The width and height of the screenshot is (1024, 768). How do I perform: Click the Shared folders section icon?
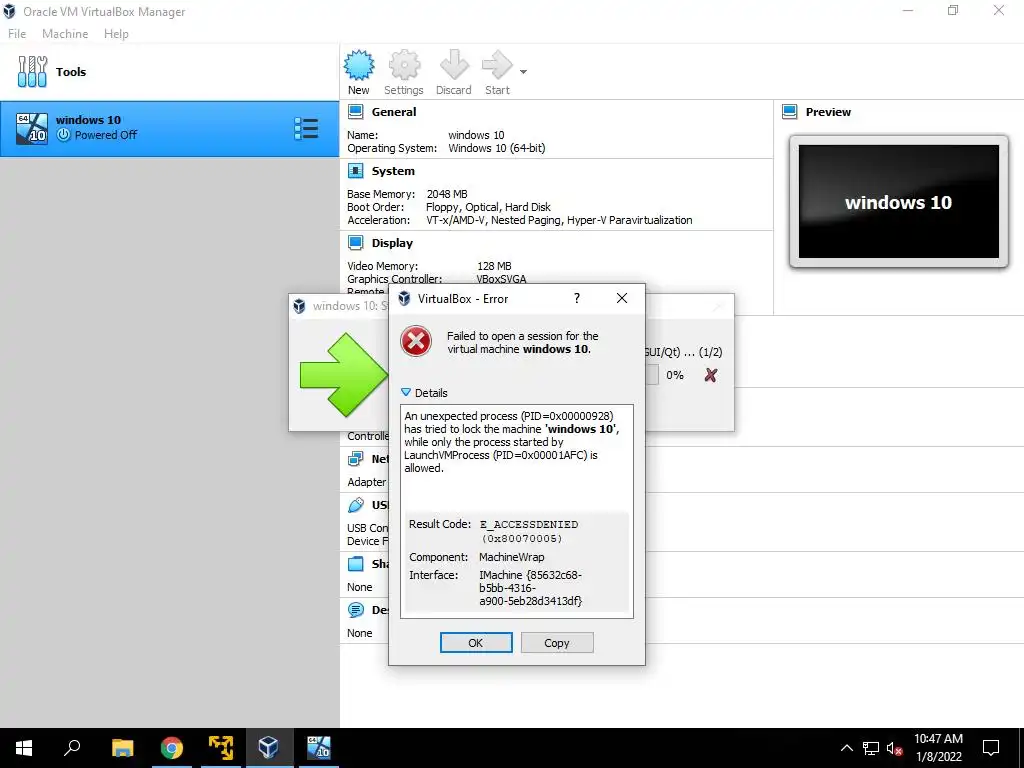tap(355, 564)
